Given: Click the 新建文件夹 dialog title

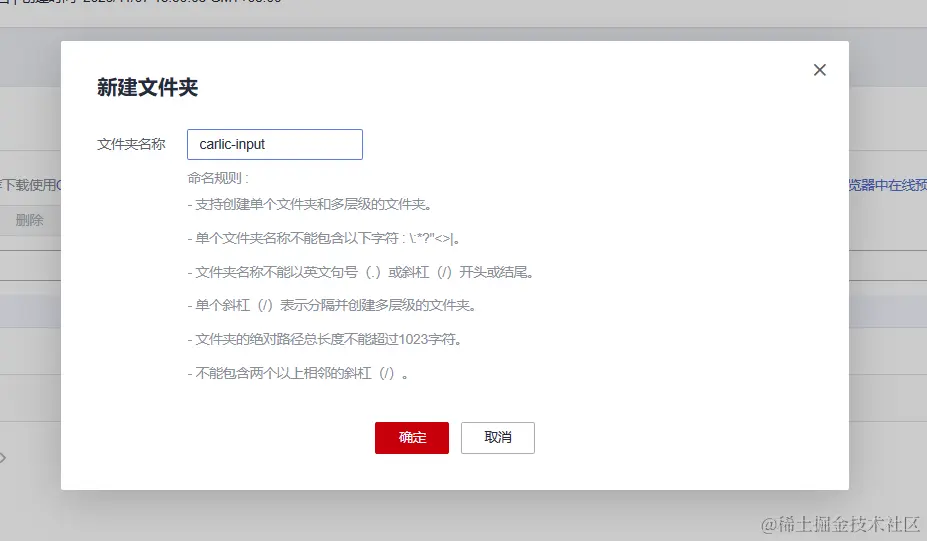Looking at the screenshot, I should (148, 88).
